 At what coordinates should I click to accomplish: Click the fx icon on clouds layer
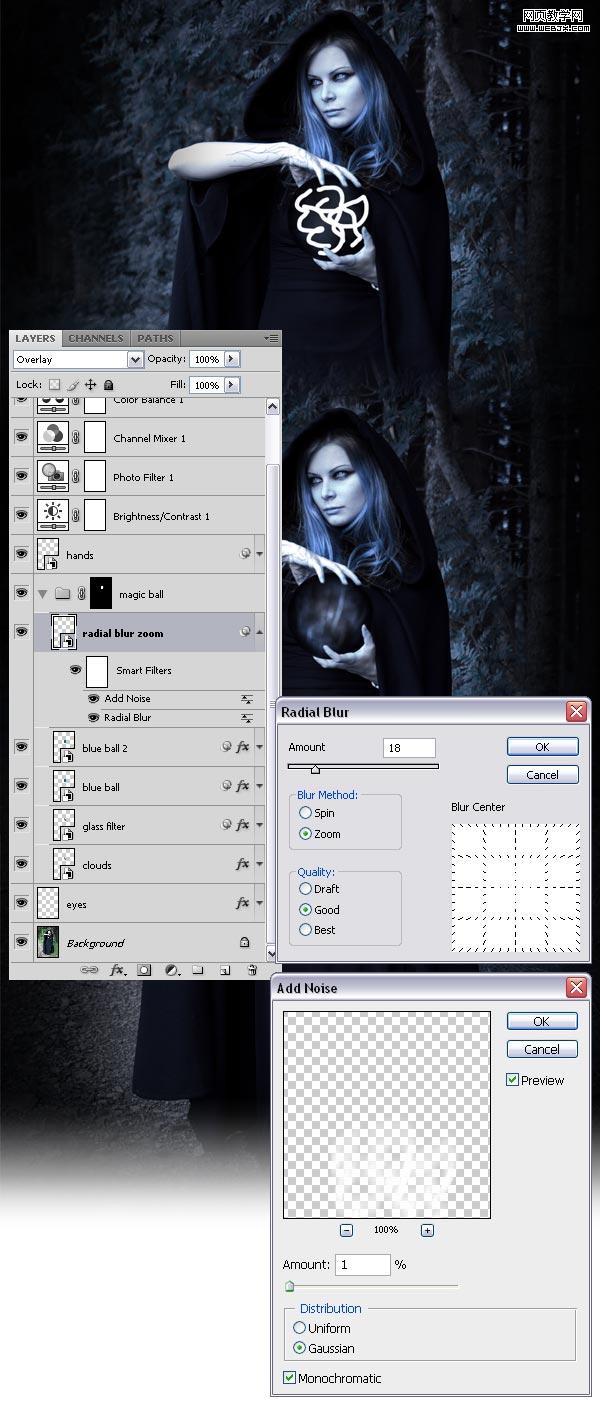click(242, 864)
